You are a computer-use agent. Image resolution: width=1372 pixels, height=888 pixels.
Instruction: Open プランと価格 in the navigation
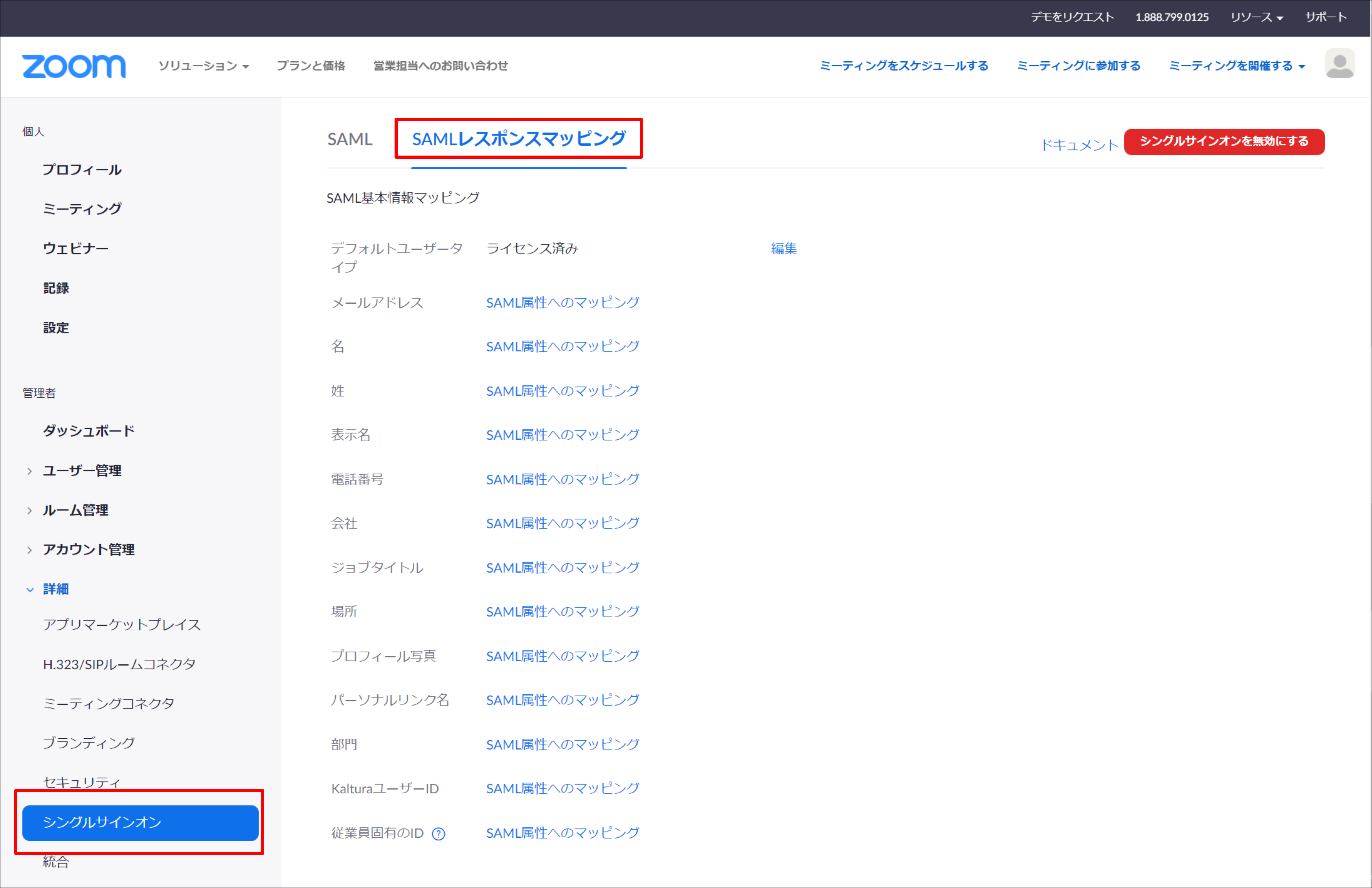coord(311,66)
